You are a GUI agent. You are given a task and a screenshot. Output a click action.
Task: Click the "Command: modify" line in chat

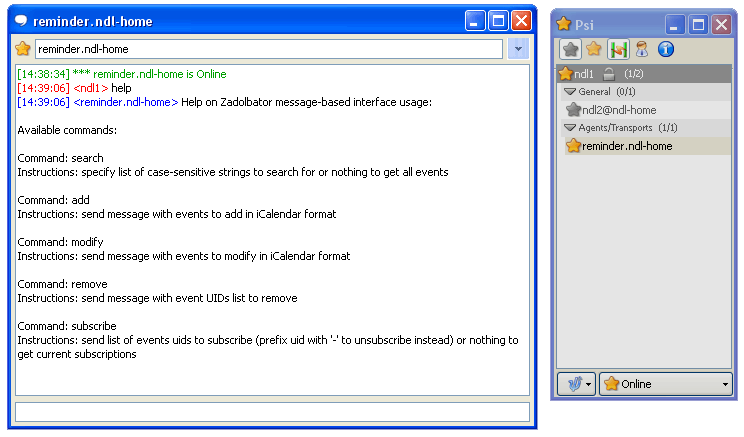pyautogui.click(x=60, y=242)
